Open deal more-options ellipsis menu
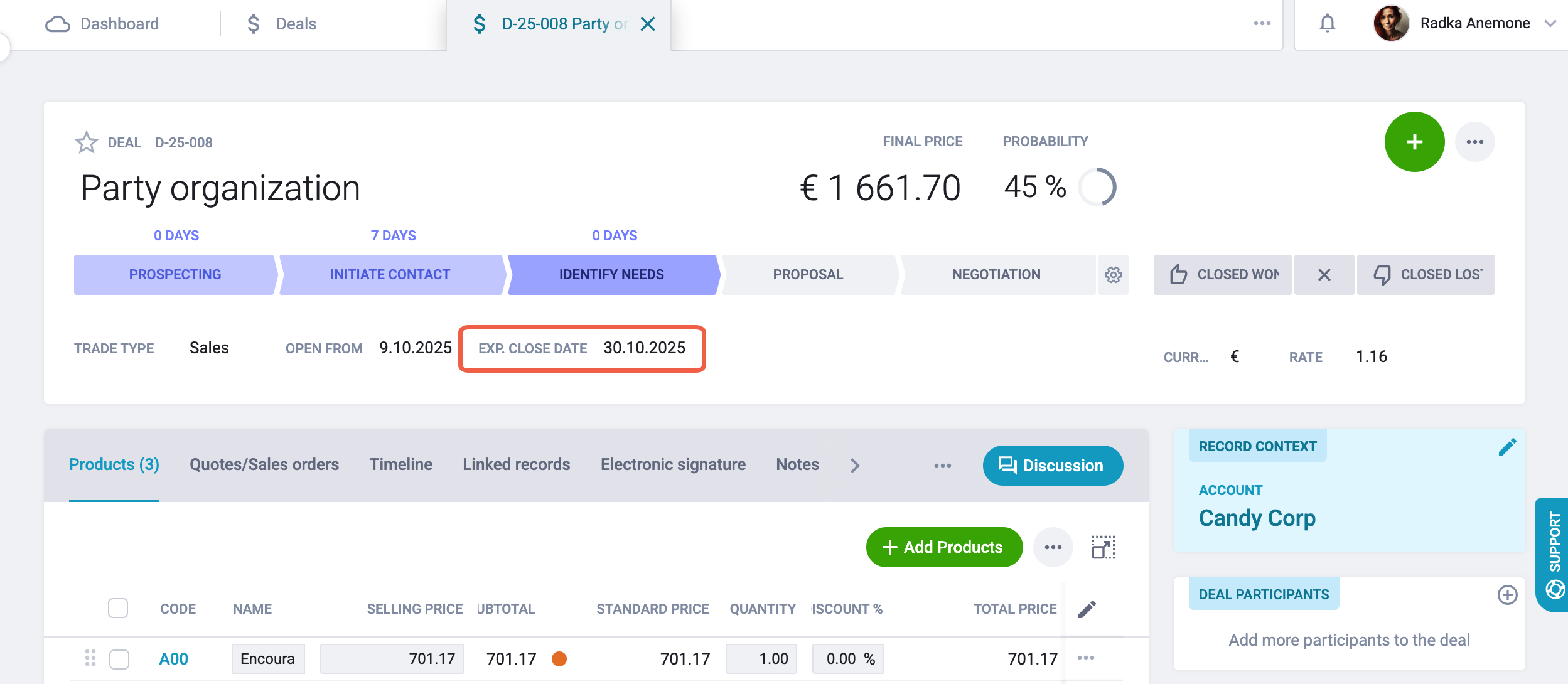Screen dimensions: 1568x684 tap(1474, 142)
